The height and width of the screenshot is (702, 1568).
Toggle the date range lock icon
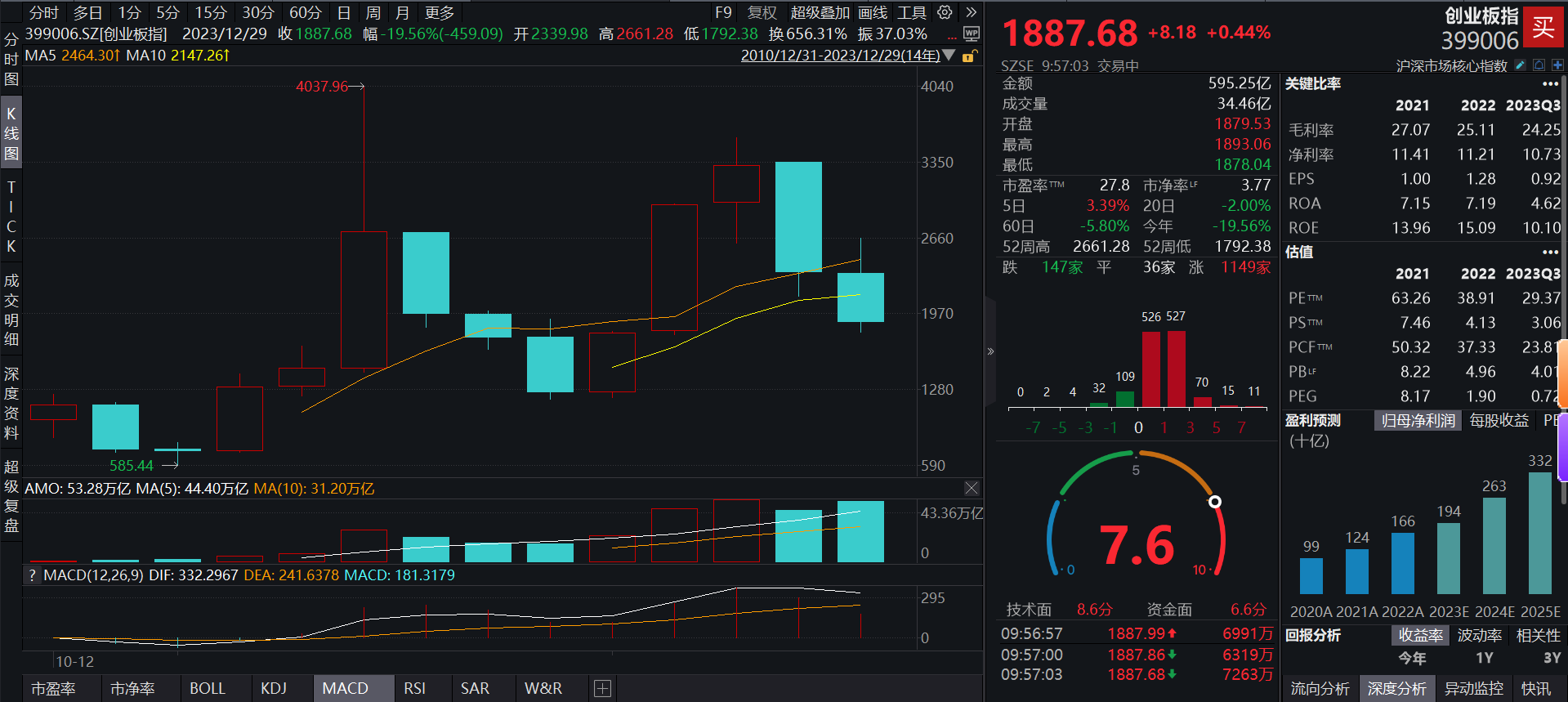969,56
